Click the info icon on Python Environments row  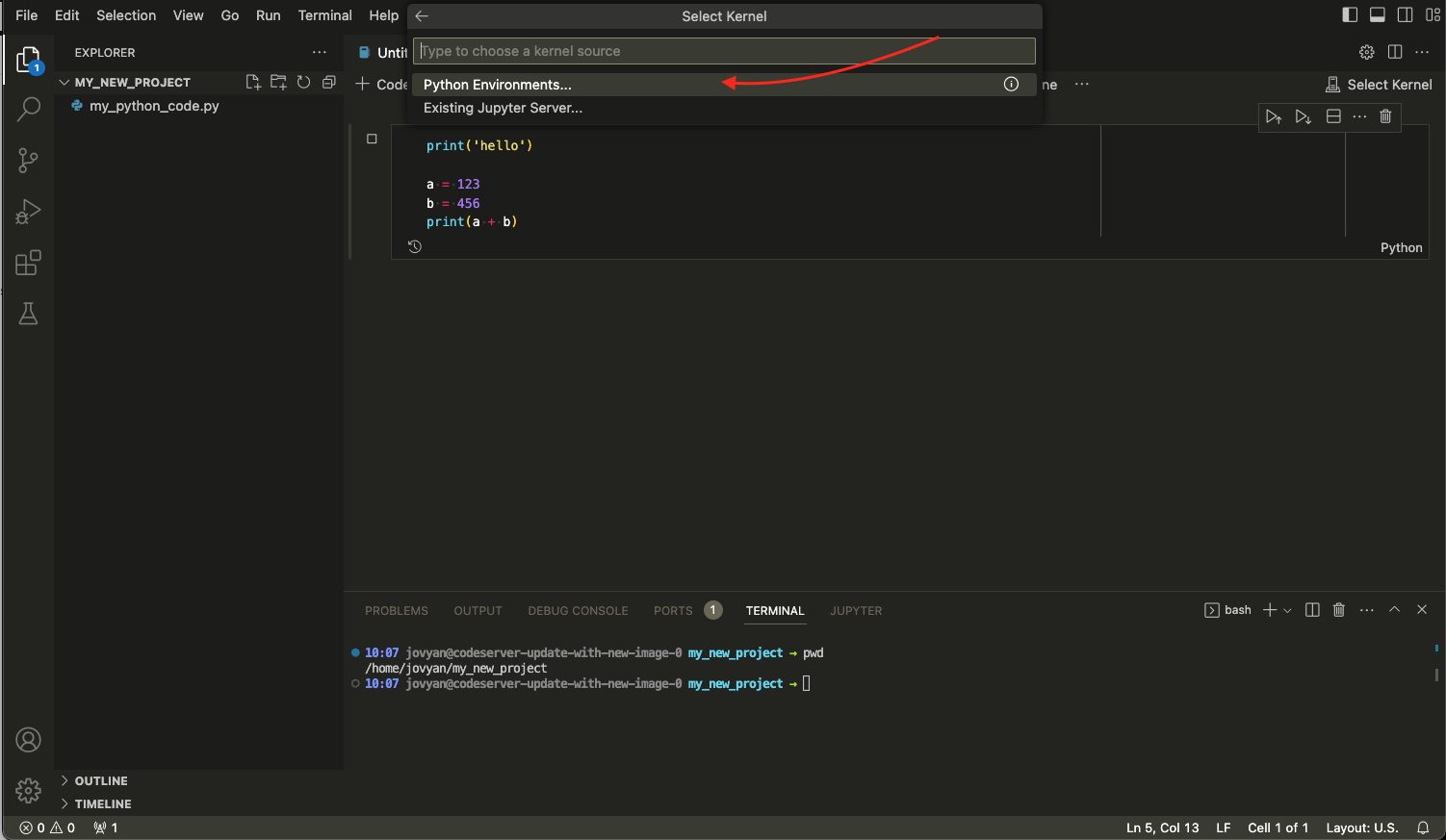tap(1011, 84)
